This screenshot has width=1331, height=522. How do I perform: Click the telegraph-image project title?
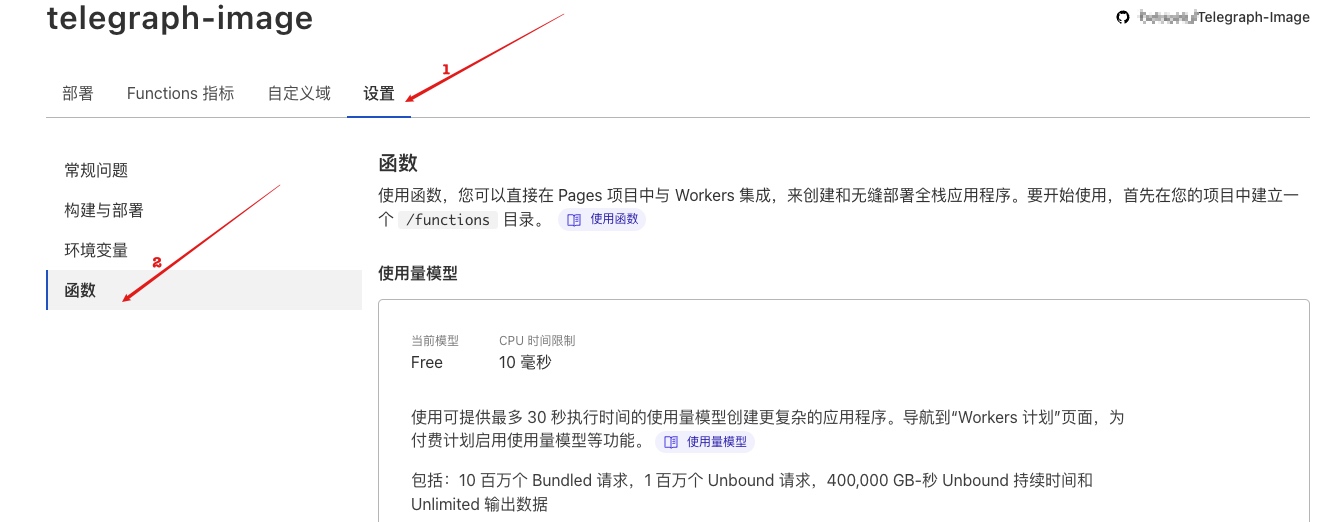pos(180,18)
